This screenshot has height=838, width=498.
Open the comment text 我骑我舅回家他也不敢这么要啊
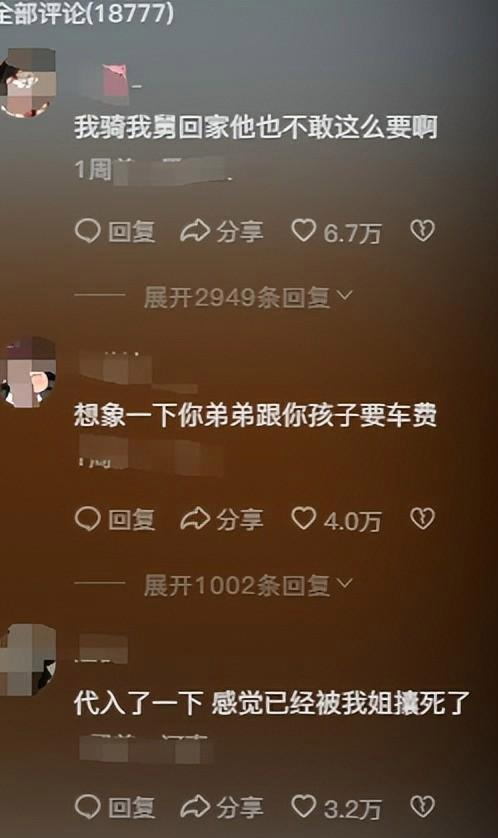coord(256,127)
